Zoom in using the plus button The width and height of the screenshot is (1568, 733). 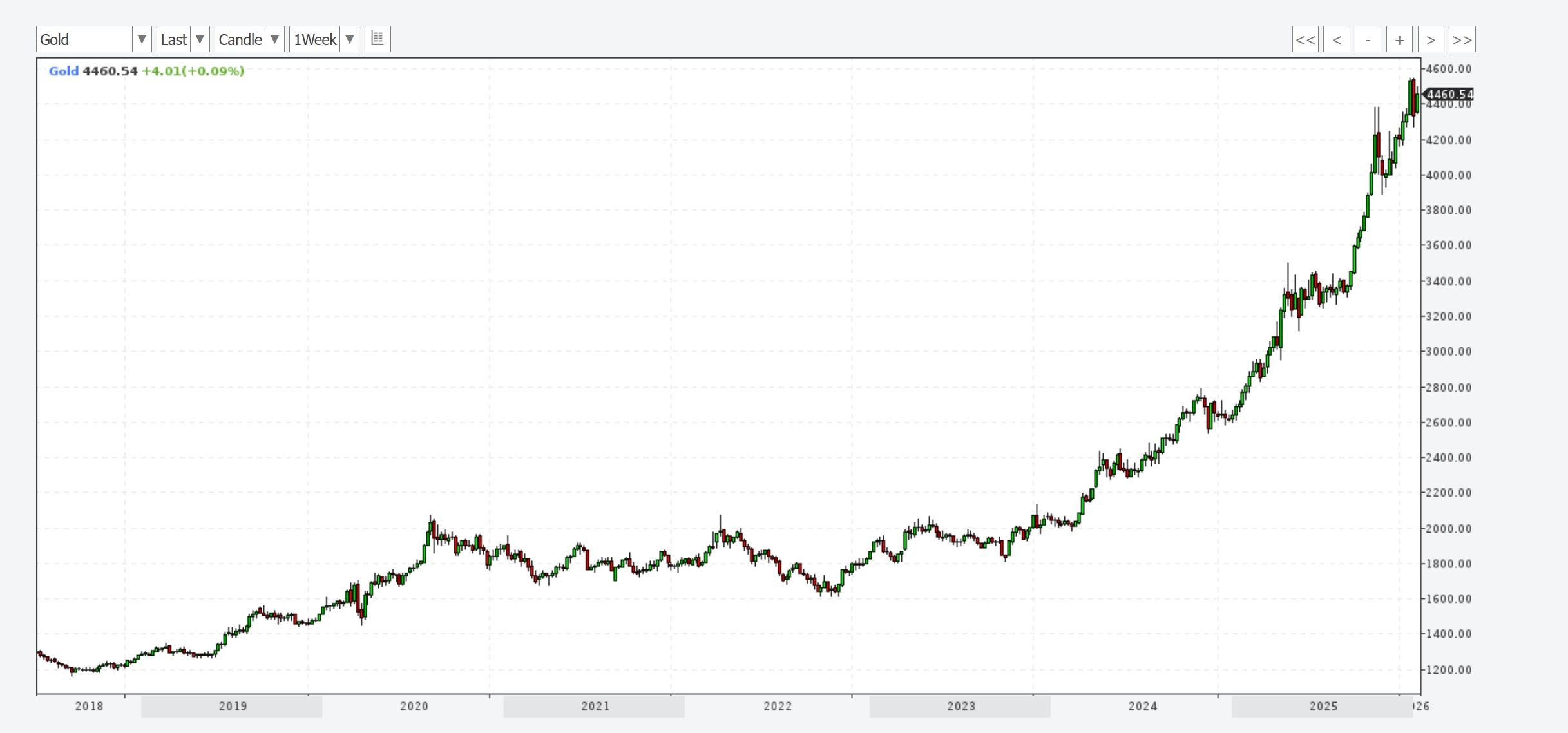coord(1399,39)
